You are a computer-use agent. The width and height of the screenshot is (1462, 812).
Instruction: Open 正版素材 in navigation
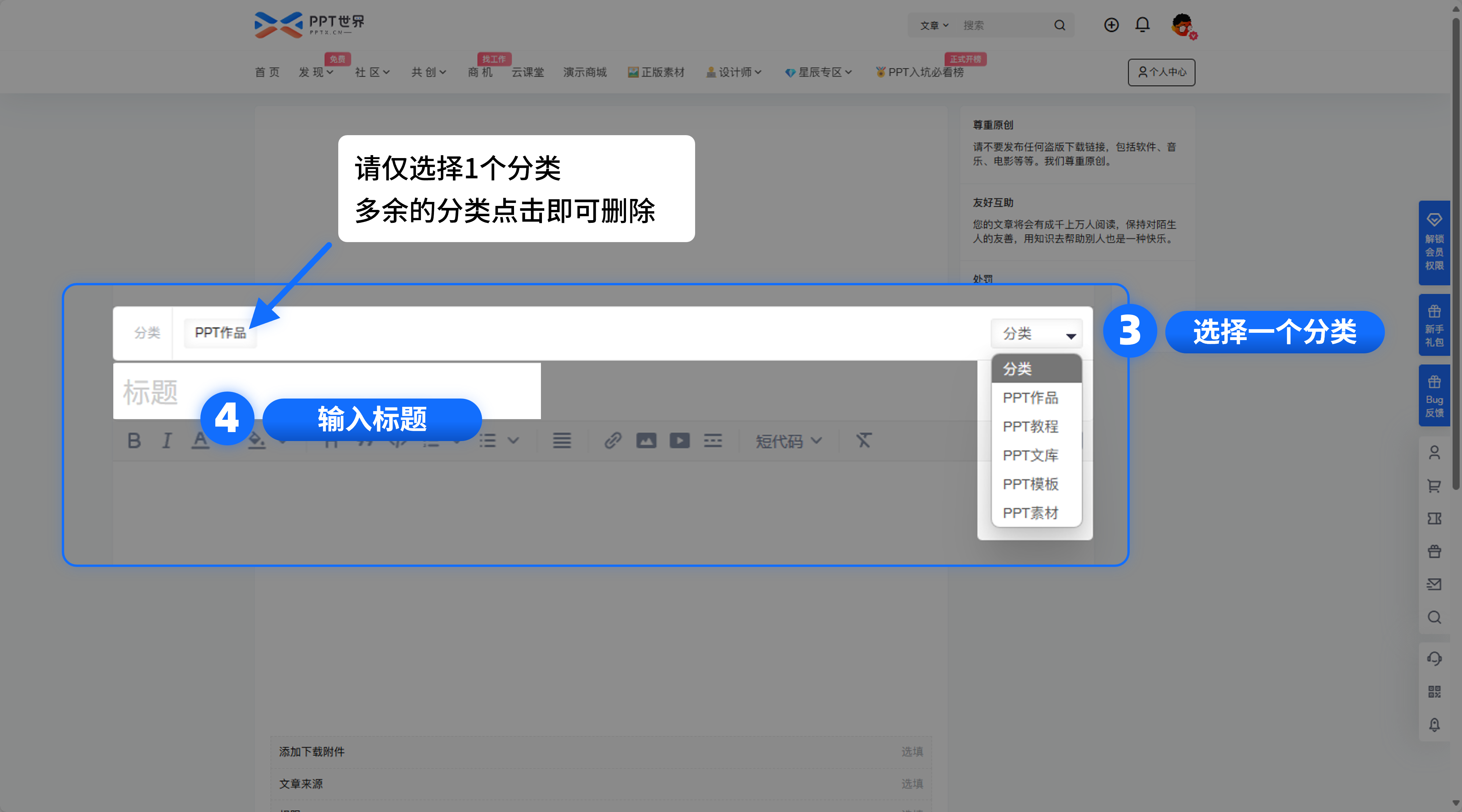coord(656,72)
